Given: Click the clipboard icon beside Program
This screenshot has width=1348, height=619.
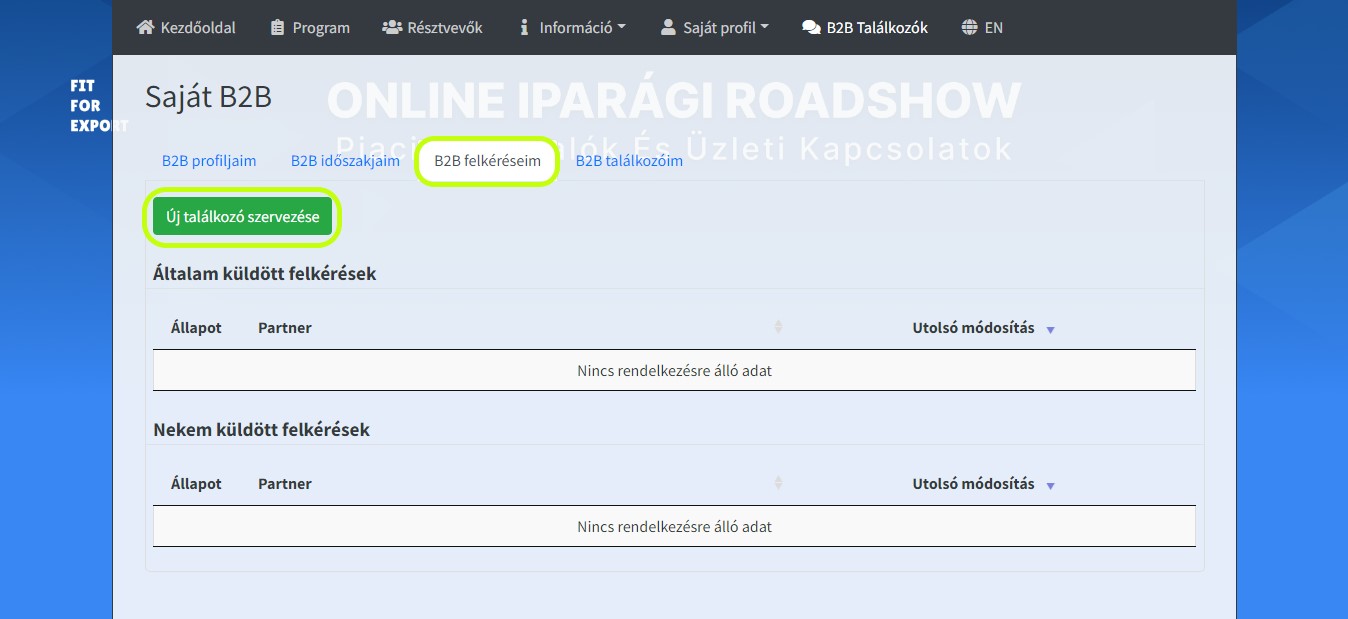Looking at the screenshot, I should tap(278, 27).
